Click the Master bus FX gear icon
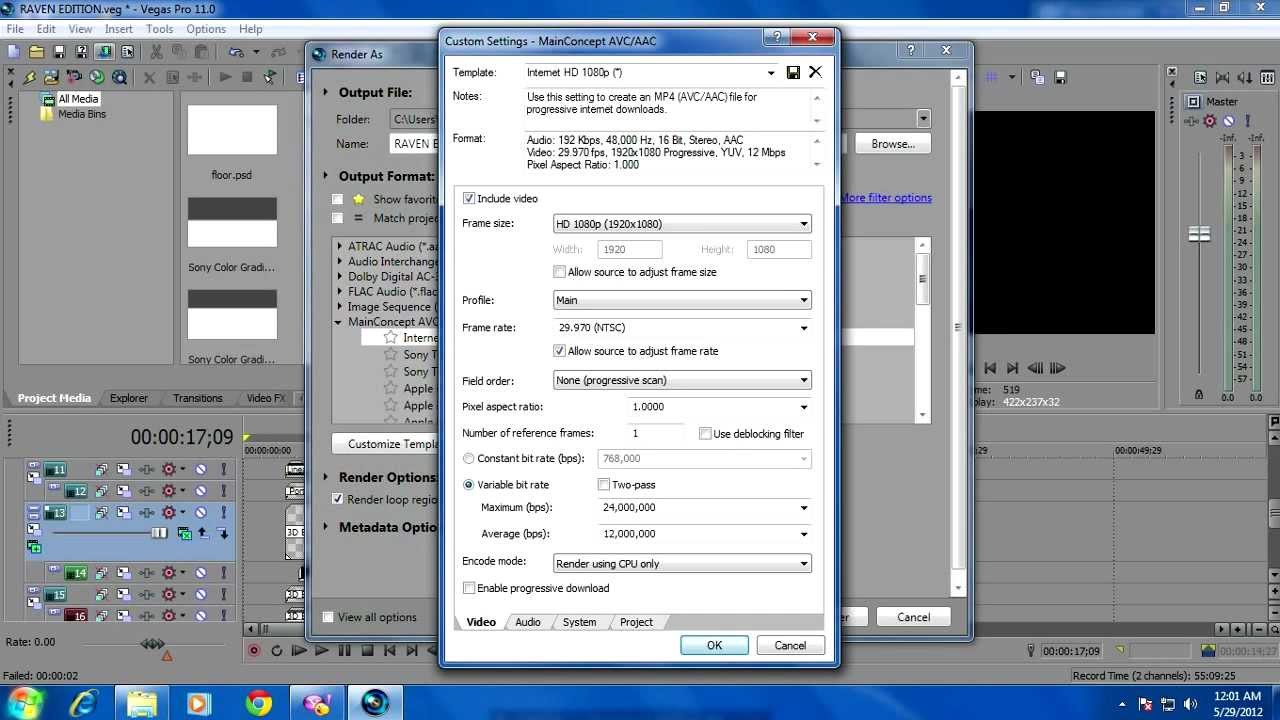The height and width of the screenshot is (720, 1280). 1210,121
